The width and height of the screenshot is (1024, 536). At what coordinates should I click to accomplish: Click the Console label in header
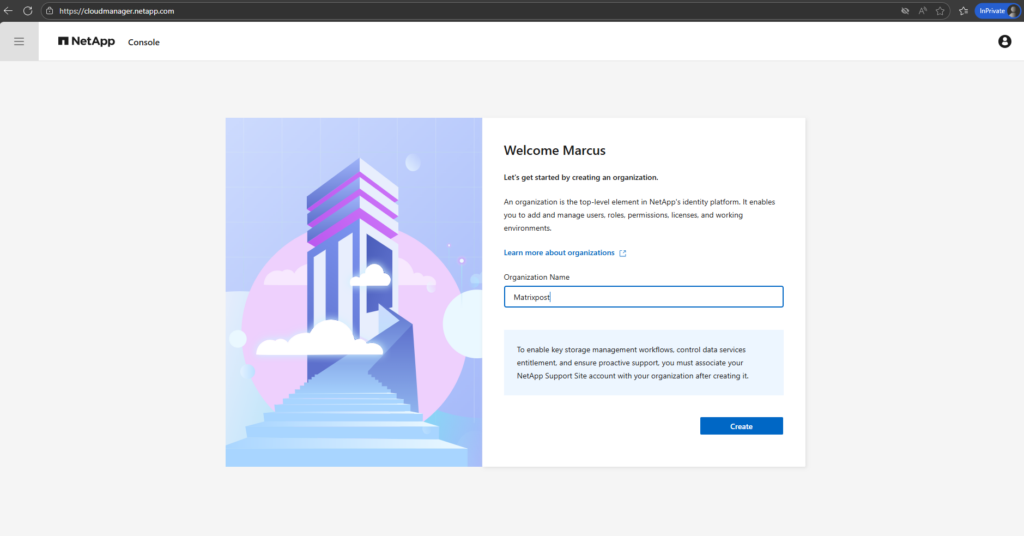point(143,42)
